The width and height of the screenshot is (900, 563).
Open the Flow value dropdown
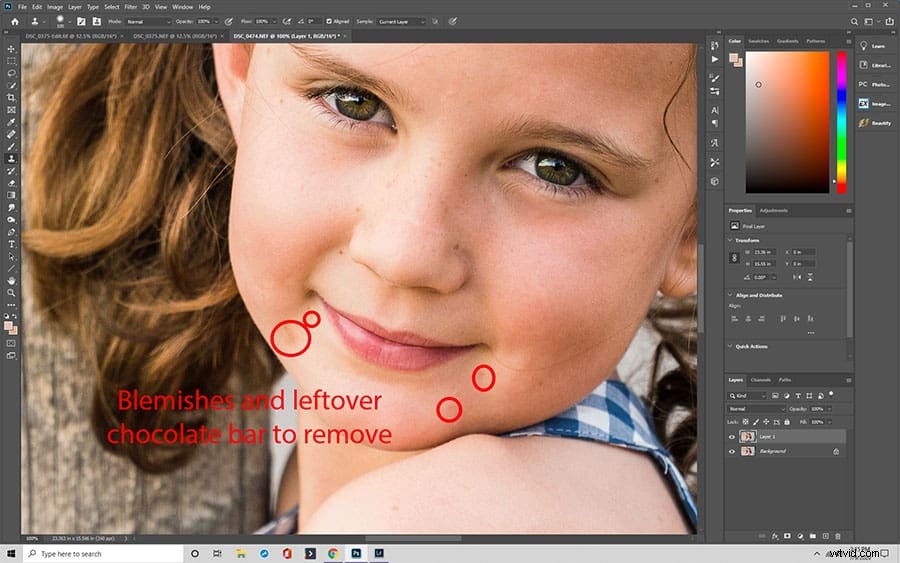pyautogui.click(x=274, y=22)
